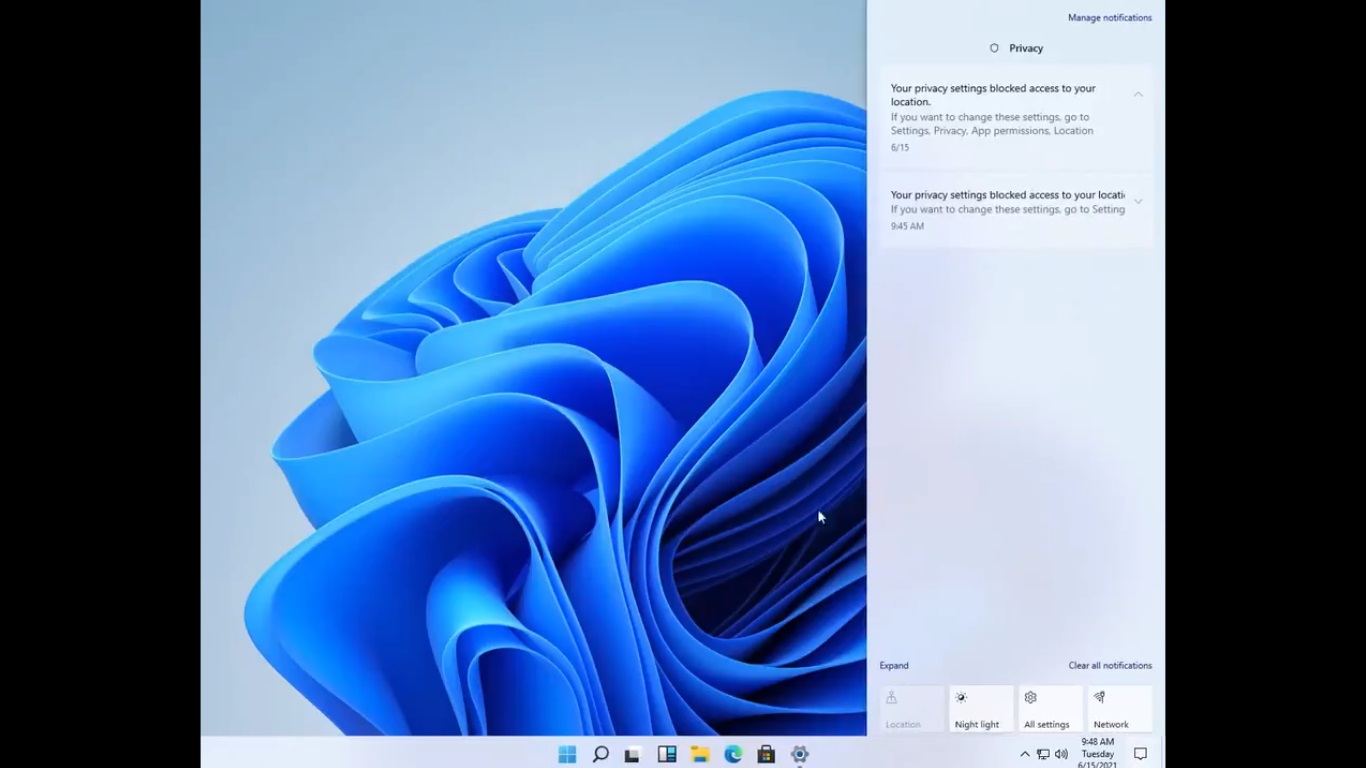
Task: Clear all notifications
Action: 1110,666
